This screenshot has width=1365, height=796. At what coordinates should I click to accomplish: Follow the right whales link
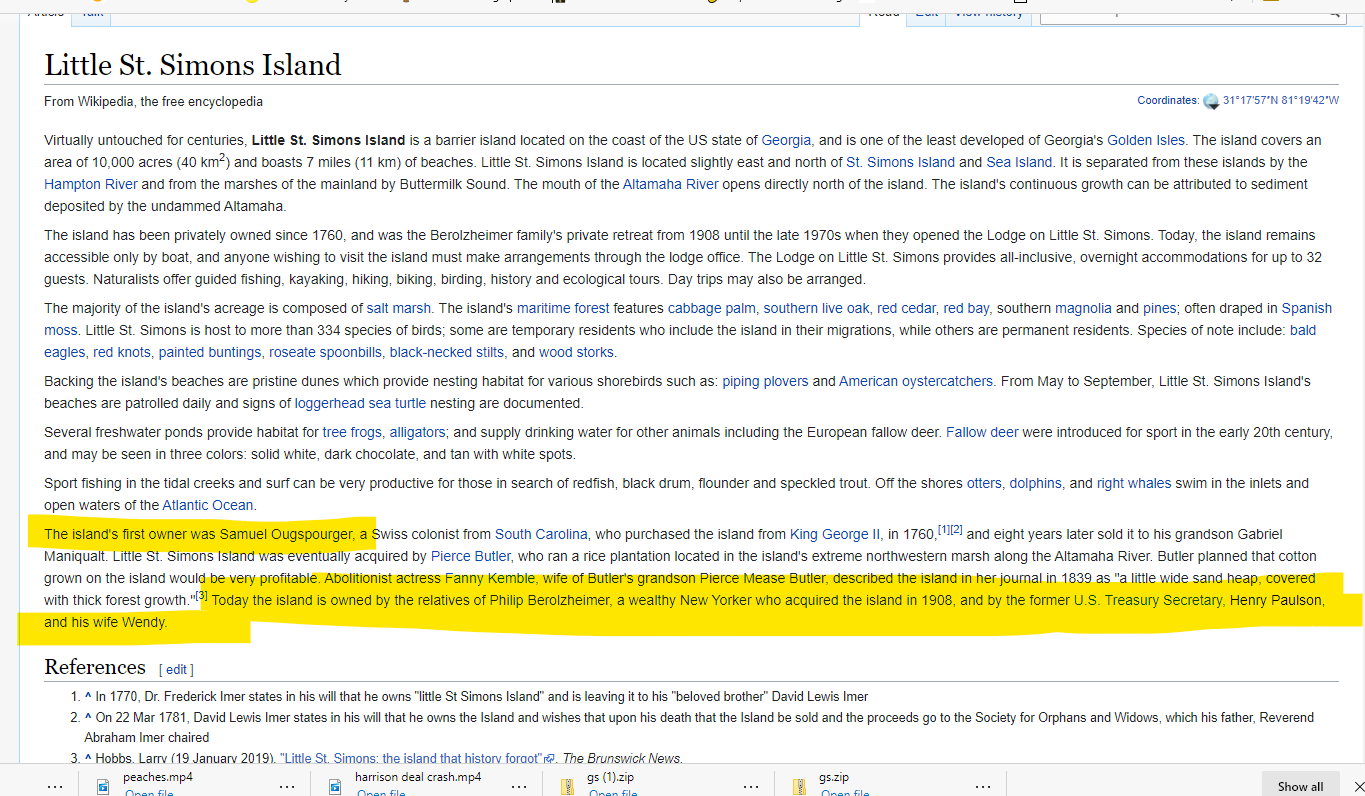(1134, 483)
